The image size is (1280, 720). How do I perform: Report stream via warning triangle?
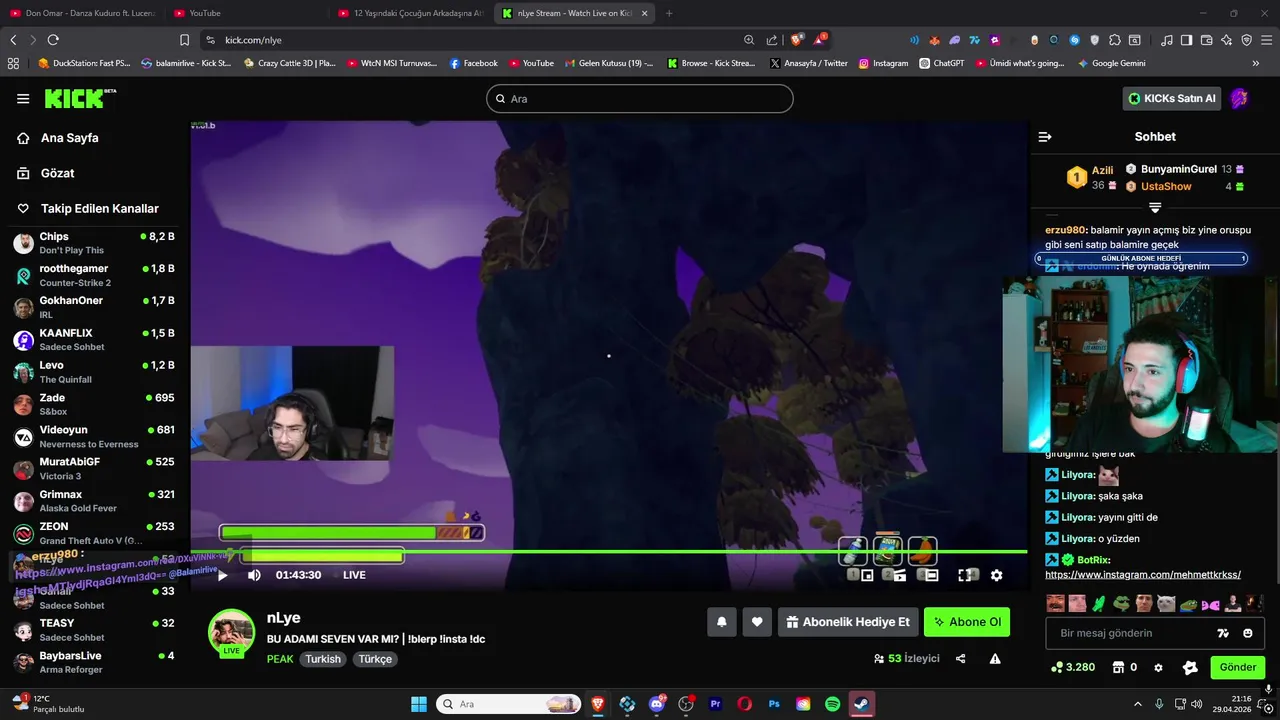[995, 659]
